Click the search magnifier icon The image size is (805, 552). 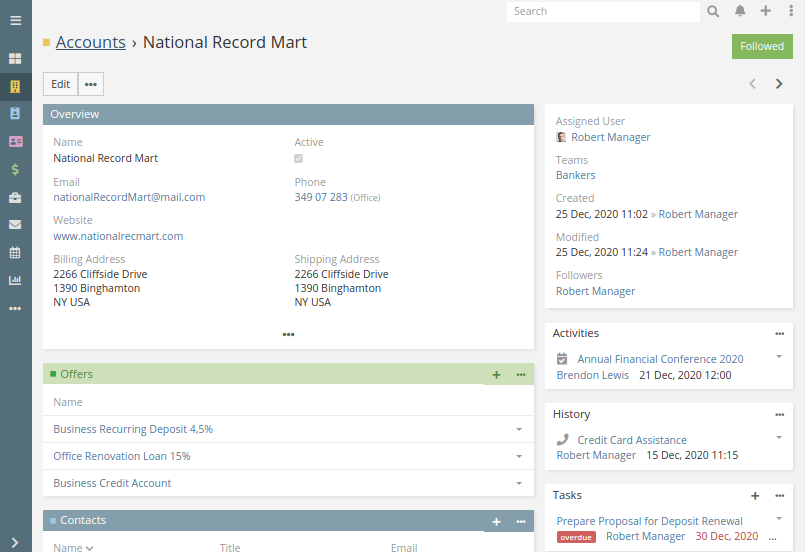coord(713,11)
